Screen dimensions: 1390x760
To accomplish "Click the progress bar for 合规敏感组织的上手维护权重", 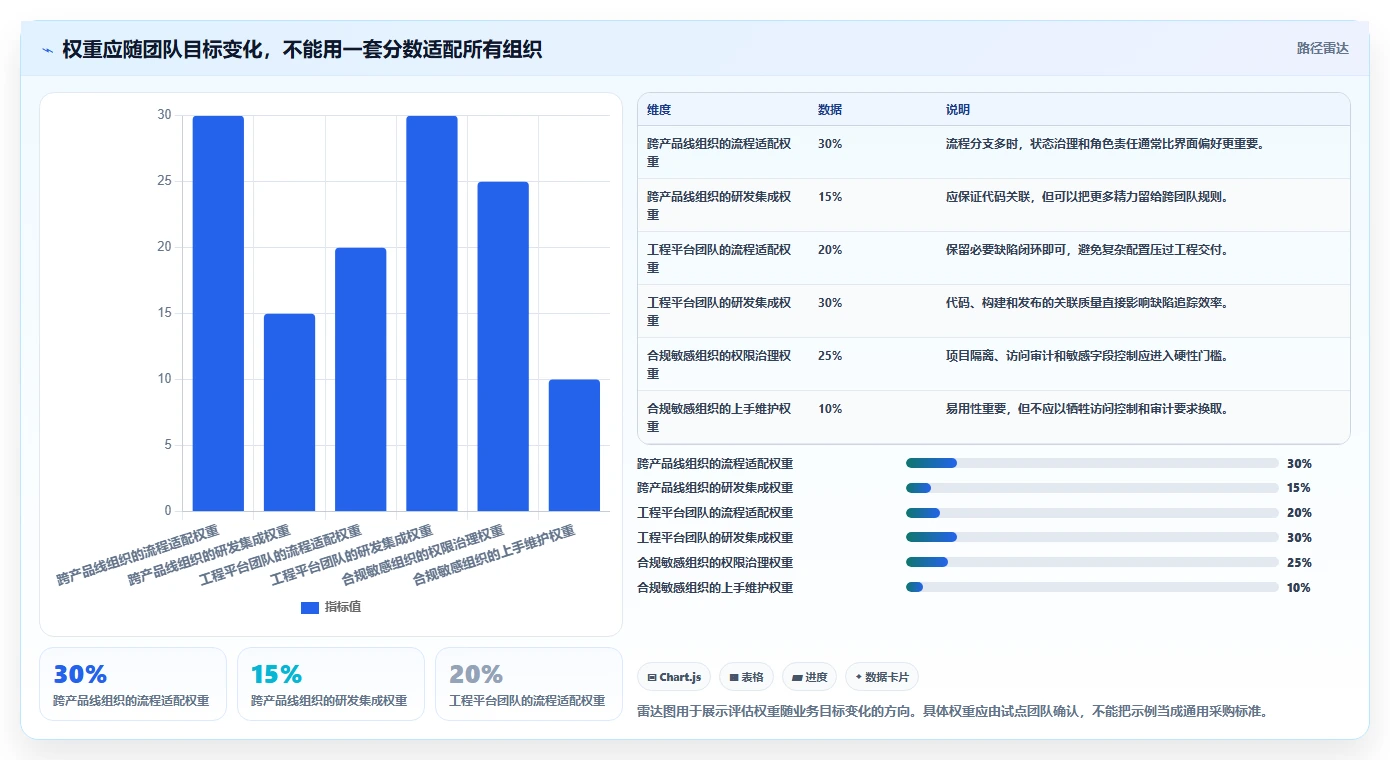I will tap(1092, 587).
